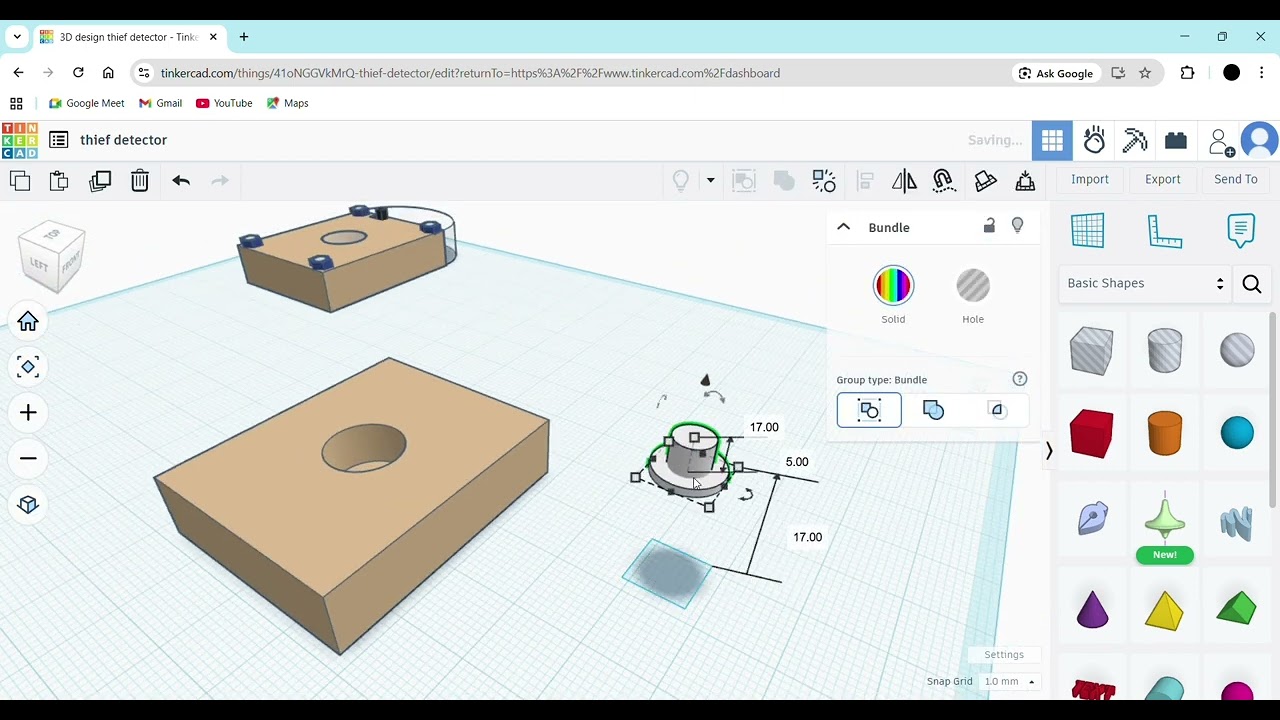Open the user profile avatar

[x=1260, y=141]
